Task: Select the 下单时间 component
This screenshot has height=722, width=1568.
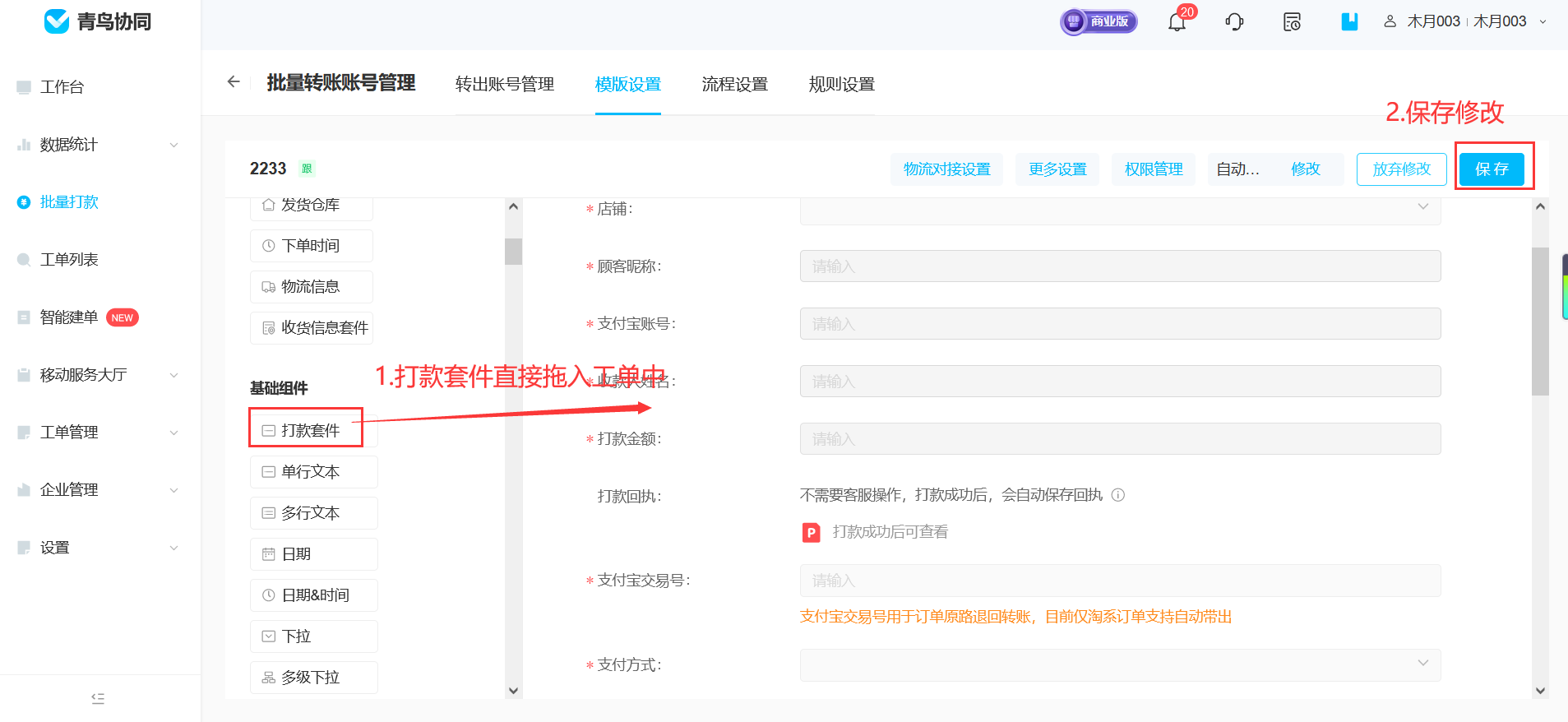Action: (x=312, y=246)
